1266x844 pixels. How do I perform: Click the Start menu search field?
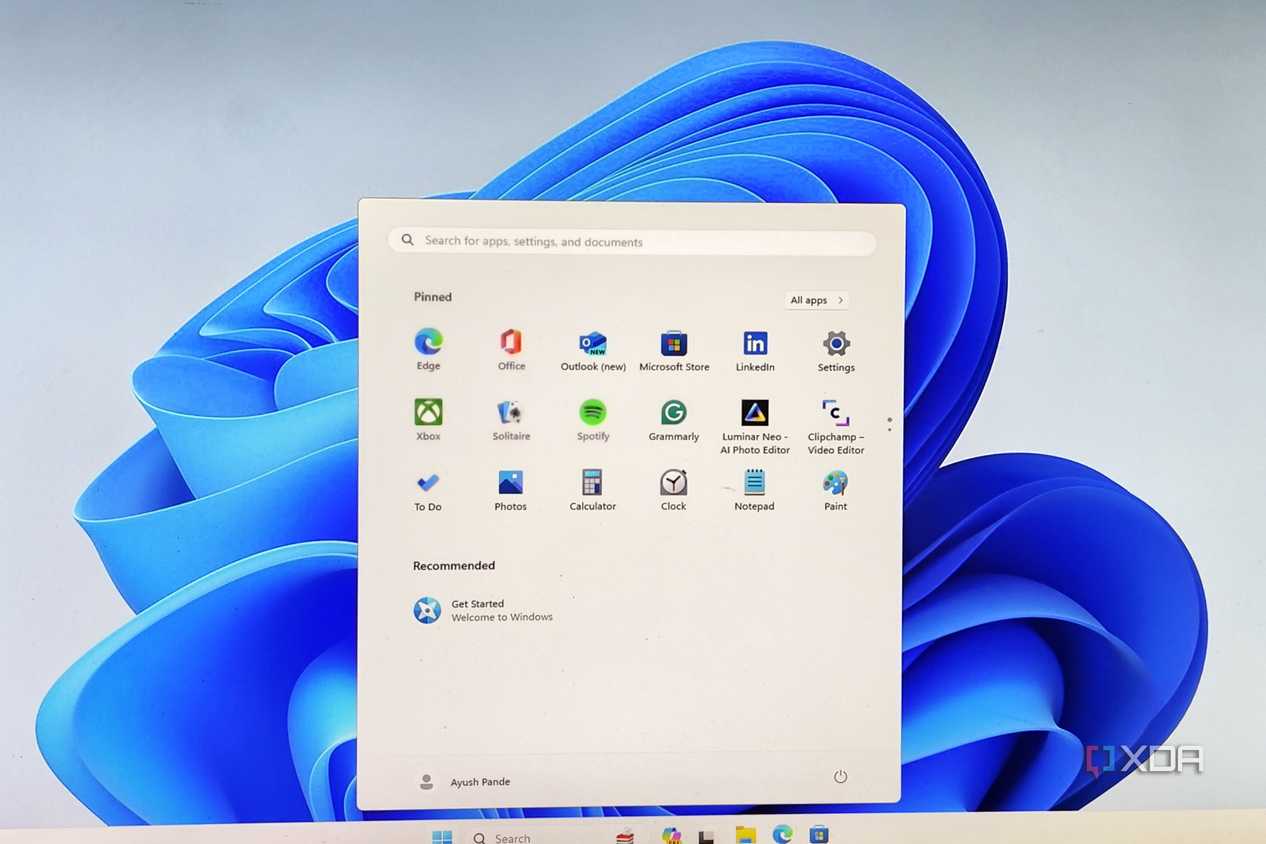(x=632, y=241)
